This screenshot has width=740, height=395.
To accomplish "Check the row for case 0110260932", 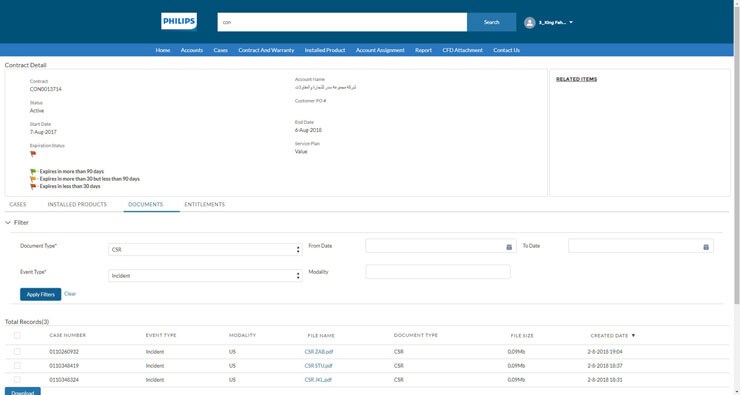I will pos(17,352).
